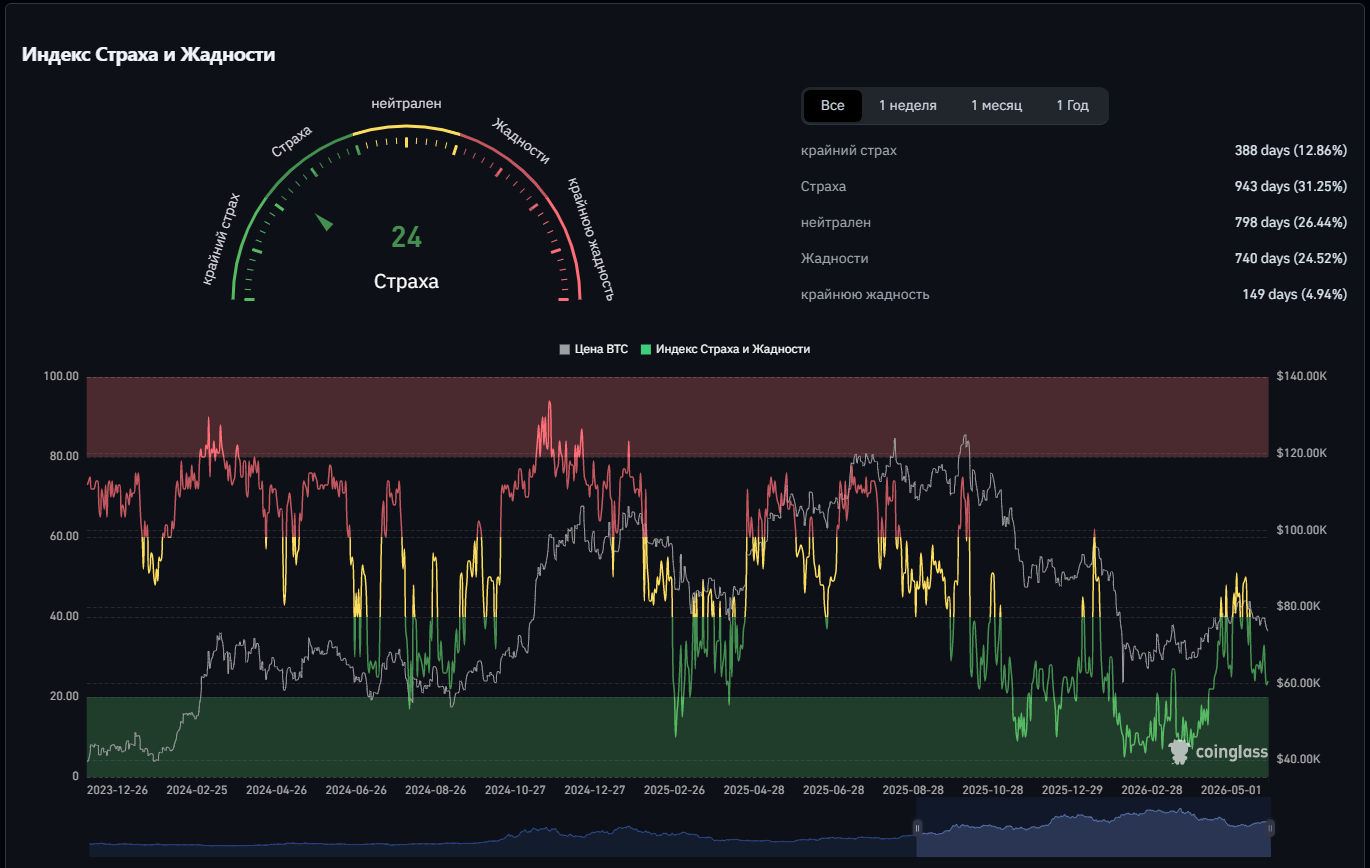Click the $140.00K right axis label
Image resolution: width=1370 pixels, height=868 pixels.
pyautogui.click(x=1301, y=376)
